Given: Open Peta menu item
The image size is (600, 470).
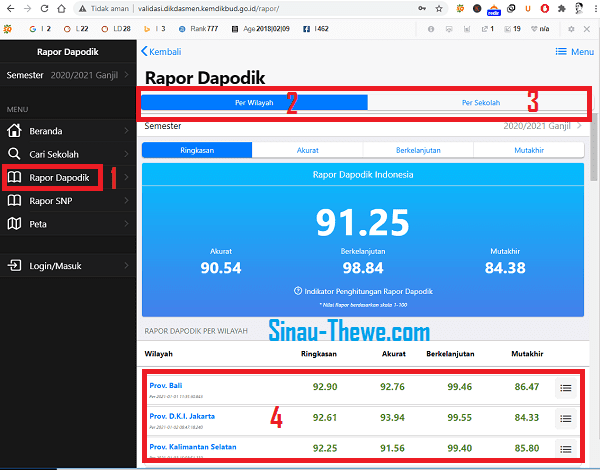Looking at the screenshot, I should 68,224.
